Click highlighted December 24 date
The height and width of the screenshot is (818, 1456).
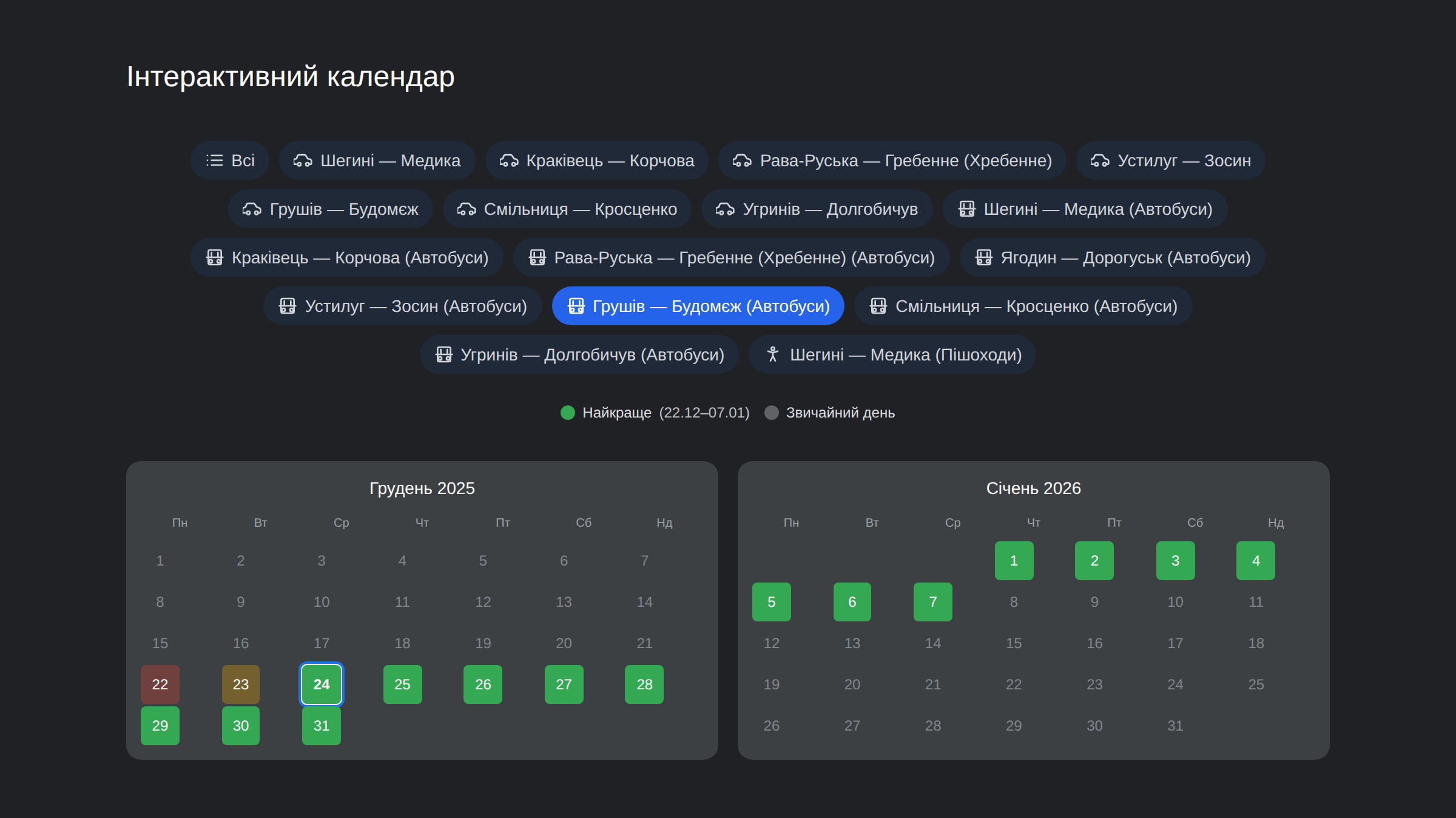click(322, 684)
